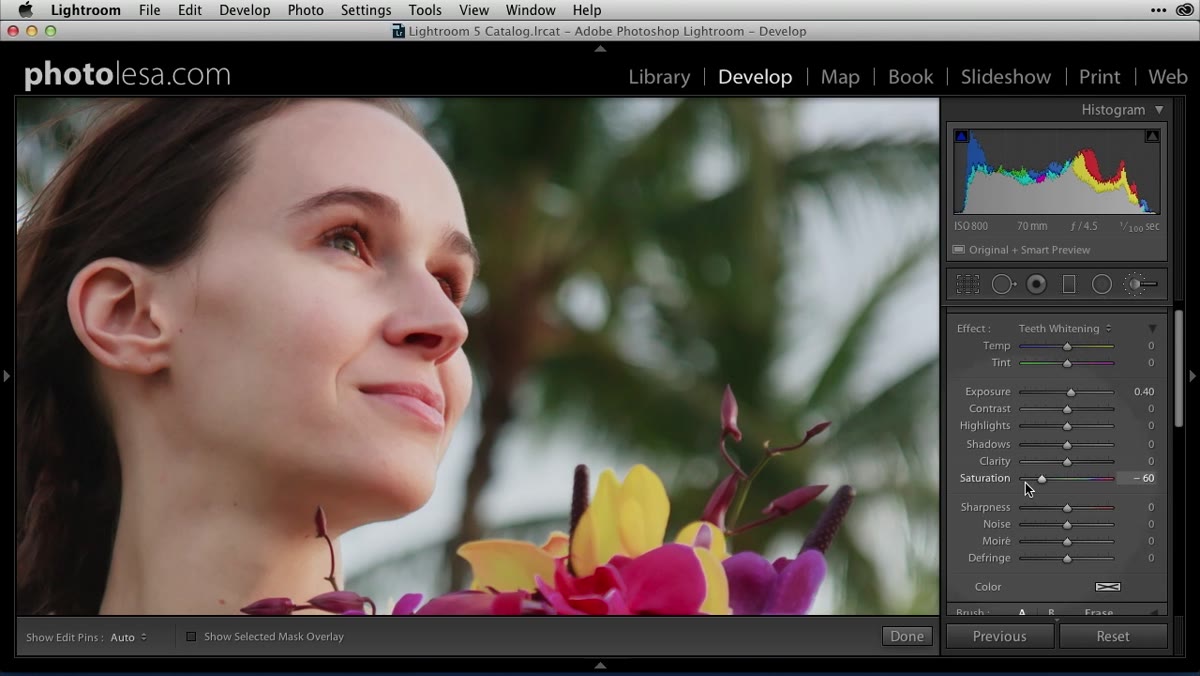Select the Adjustment Brush tool
Screen dimensions: 1200x676
[1140, 285]
